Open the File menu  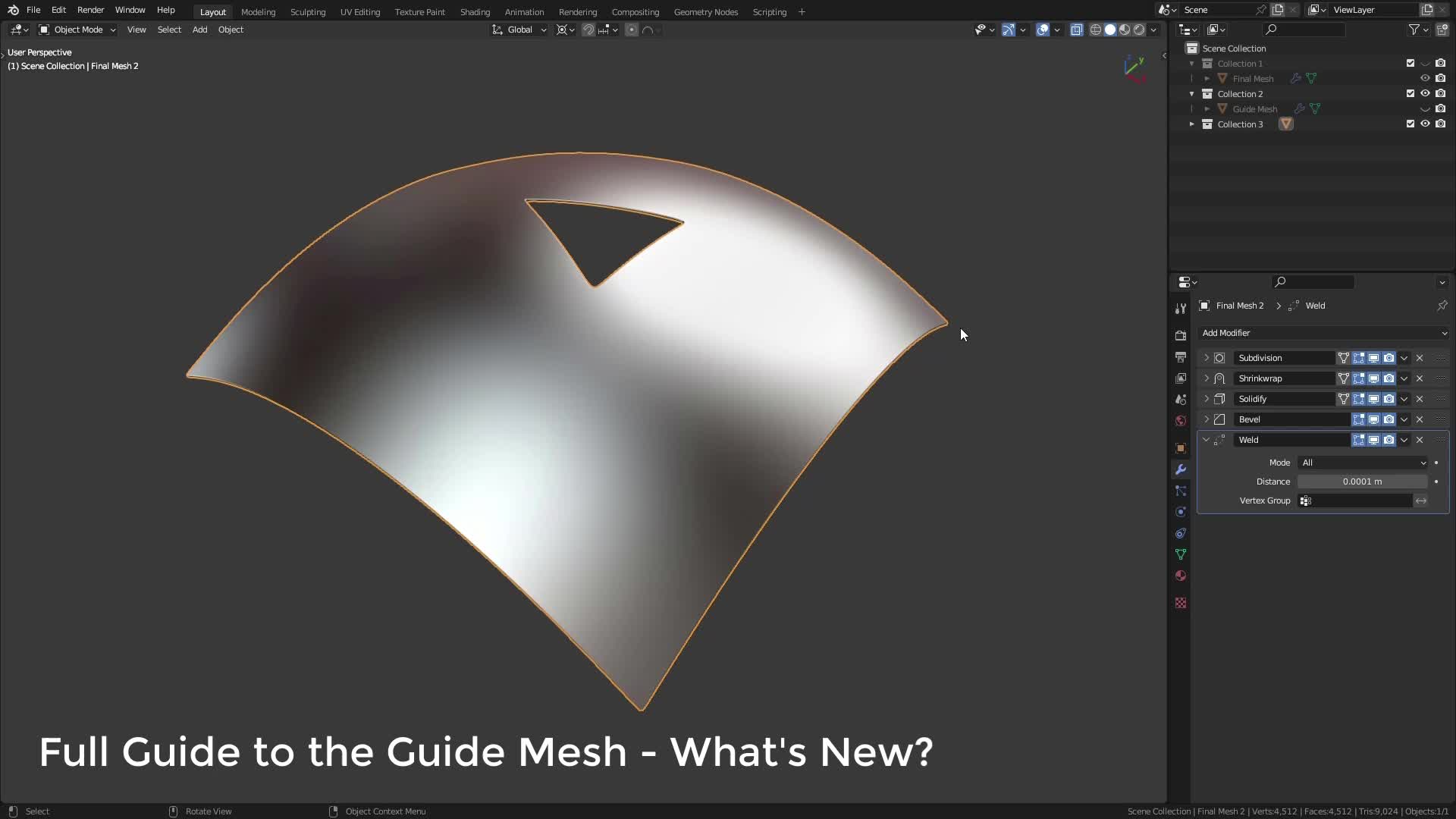tap(33, 10)
